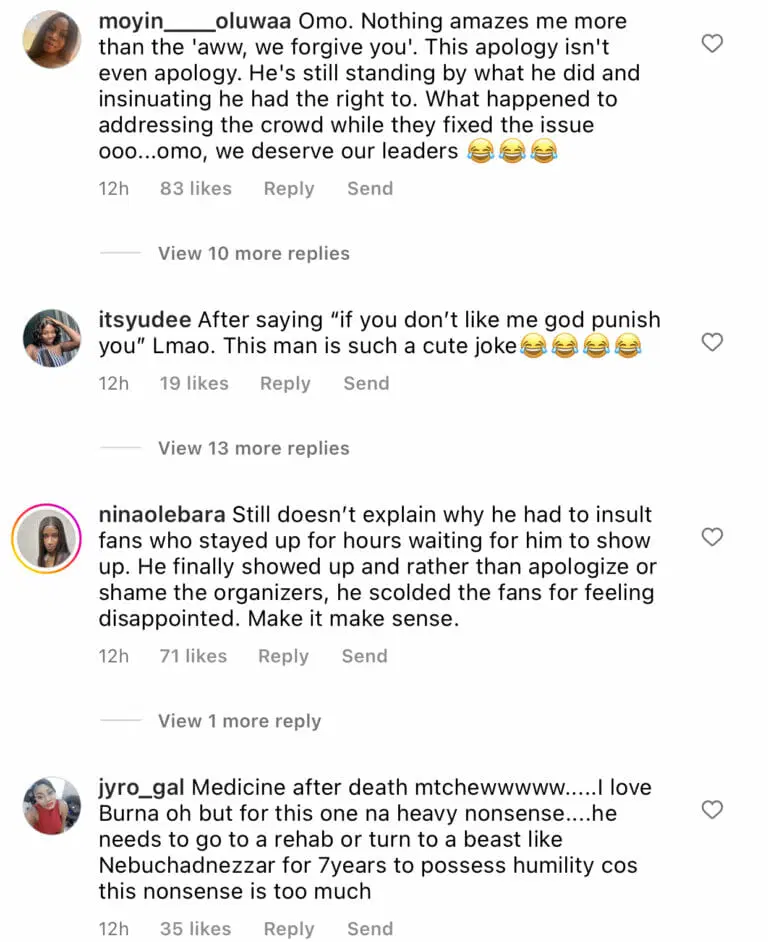Open itsyudee's profile avatar
The width and height of the screenshot is (768, 942).
coord(51,339)
